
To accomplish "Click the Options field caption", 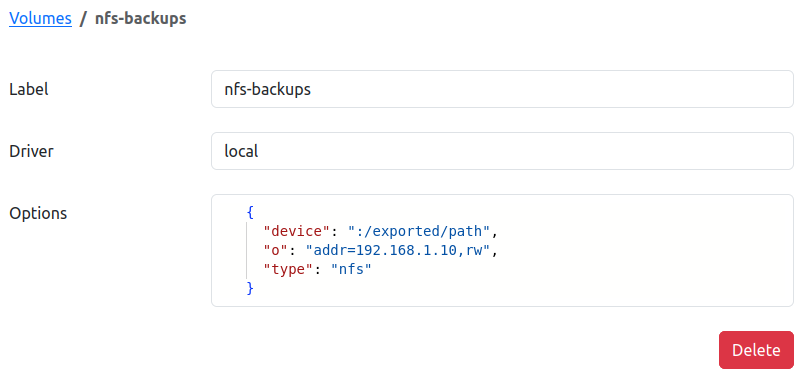I will point(38,213).
